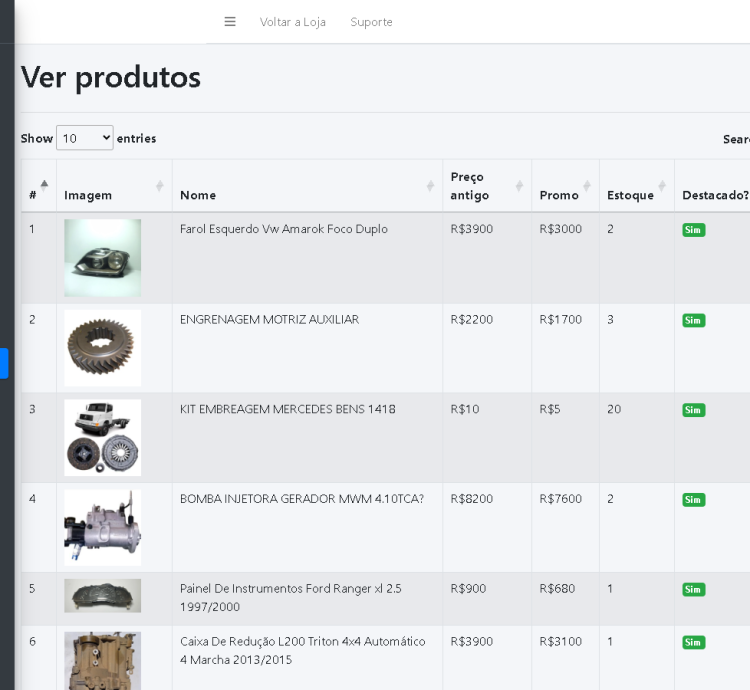Sort table by Preço antigo column
The height and width of the screenshot is (690, 750).
point(487,186)
